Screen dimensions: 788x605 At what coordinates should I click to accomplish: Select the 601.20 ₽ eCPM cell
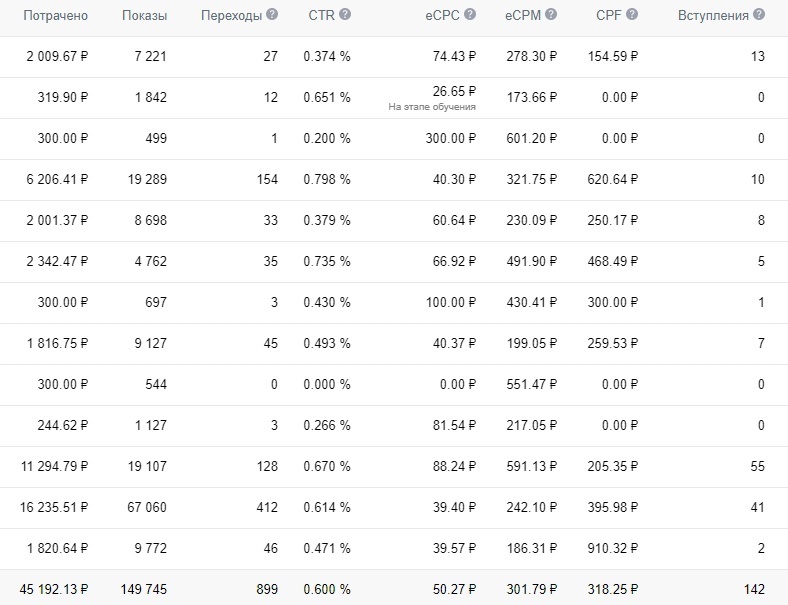pos(531,138)
